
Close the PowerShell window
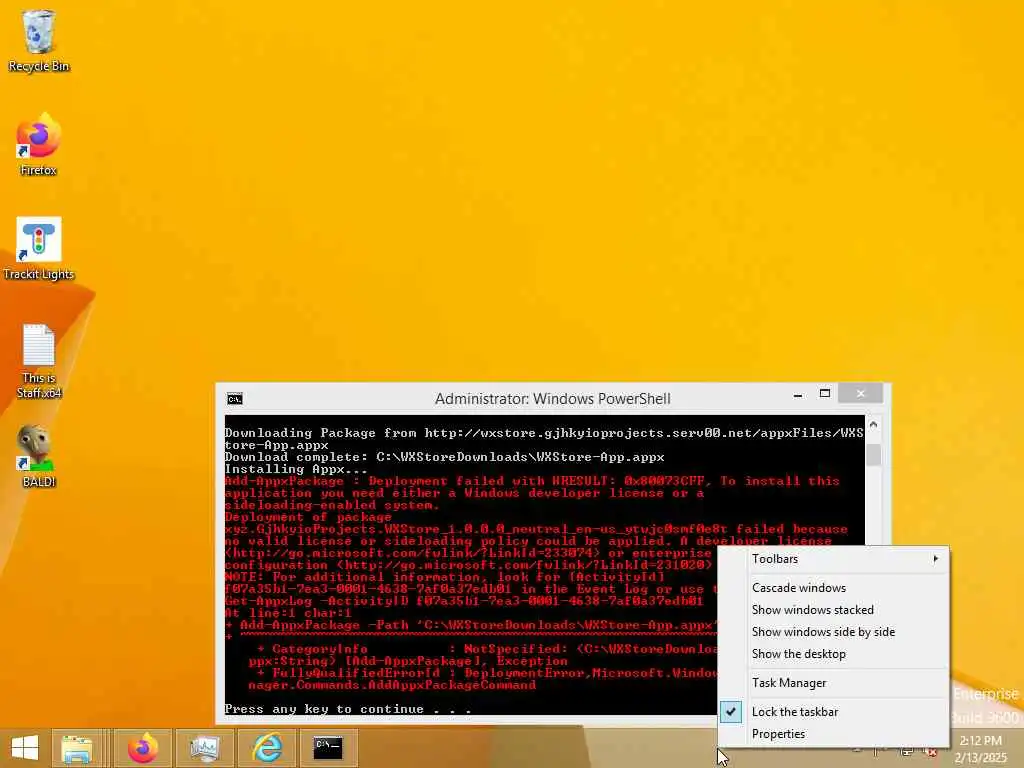860,393
